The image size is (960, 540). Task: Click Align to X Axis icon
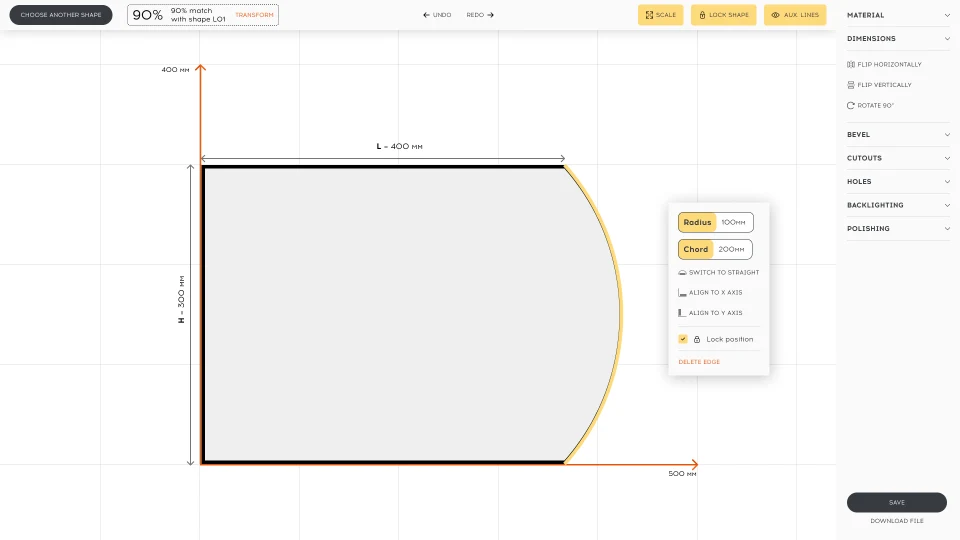pos(682,293)
